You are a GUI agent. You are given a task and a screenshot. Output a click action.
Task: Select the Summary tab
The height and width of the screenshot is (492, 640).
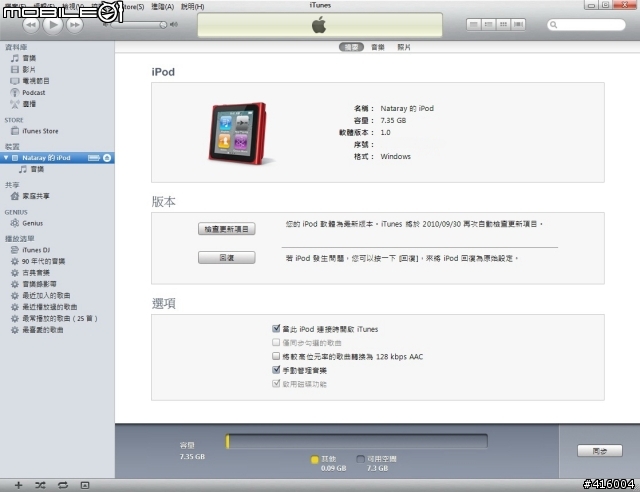(x=351, y=47)
